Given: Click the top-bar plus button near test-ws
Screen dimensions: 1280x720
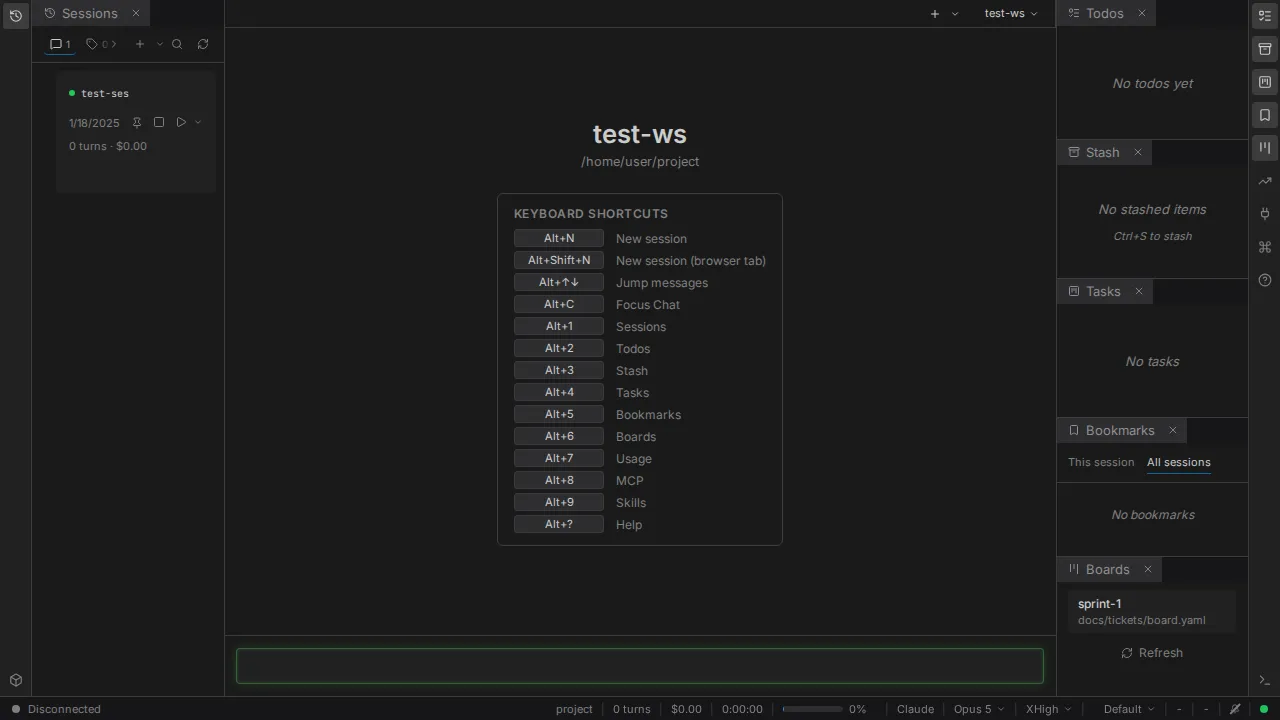Looking at the screenshot, I should point(935,14).
